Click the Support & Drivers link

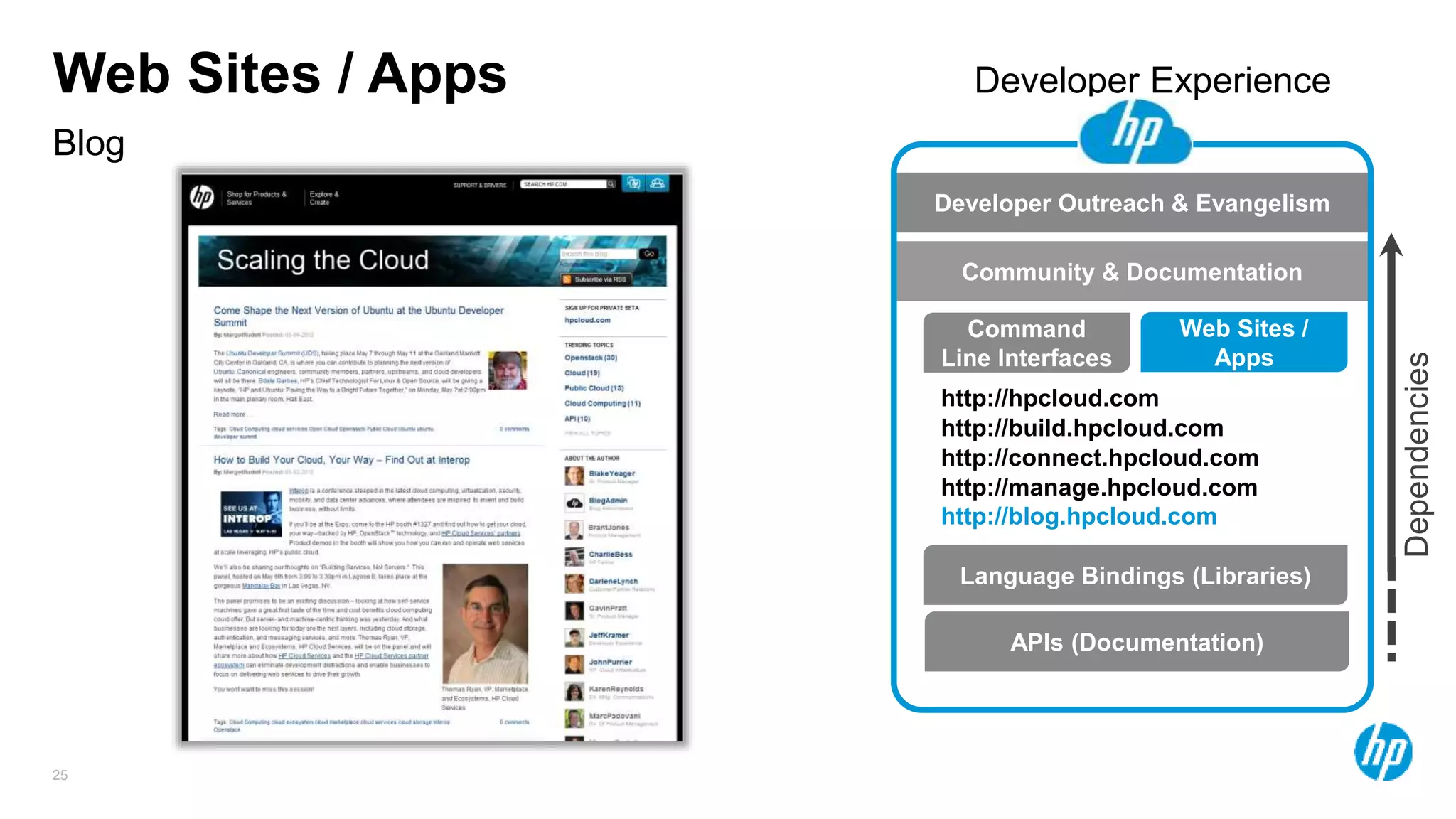click(x=480, y=186)
